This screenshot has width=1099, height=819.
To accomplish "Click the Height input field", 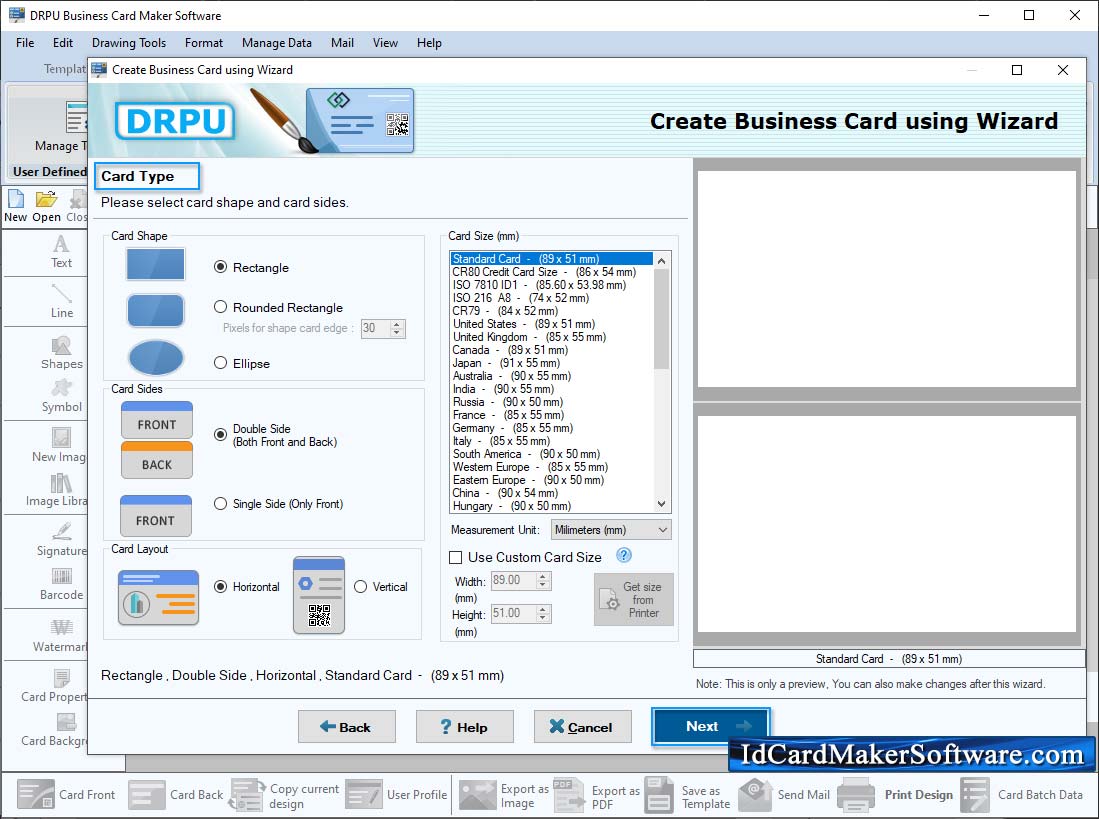I will pyautogui.click(x=514, y=614).
